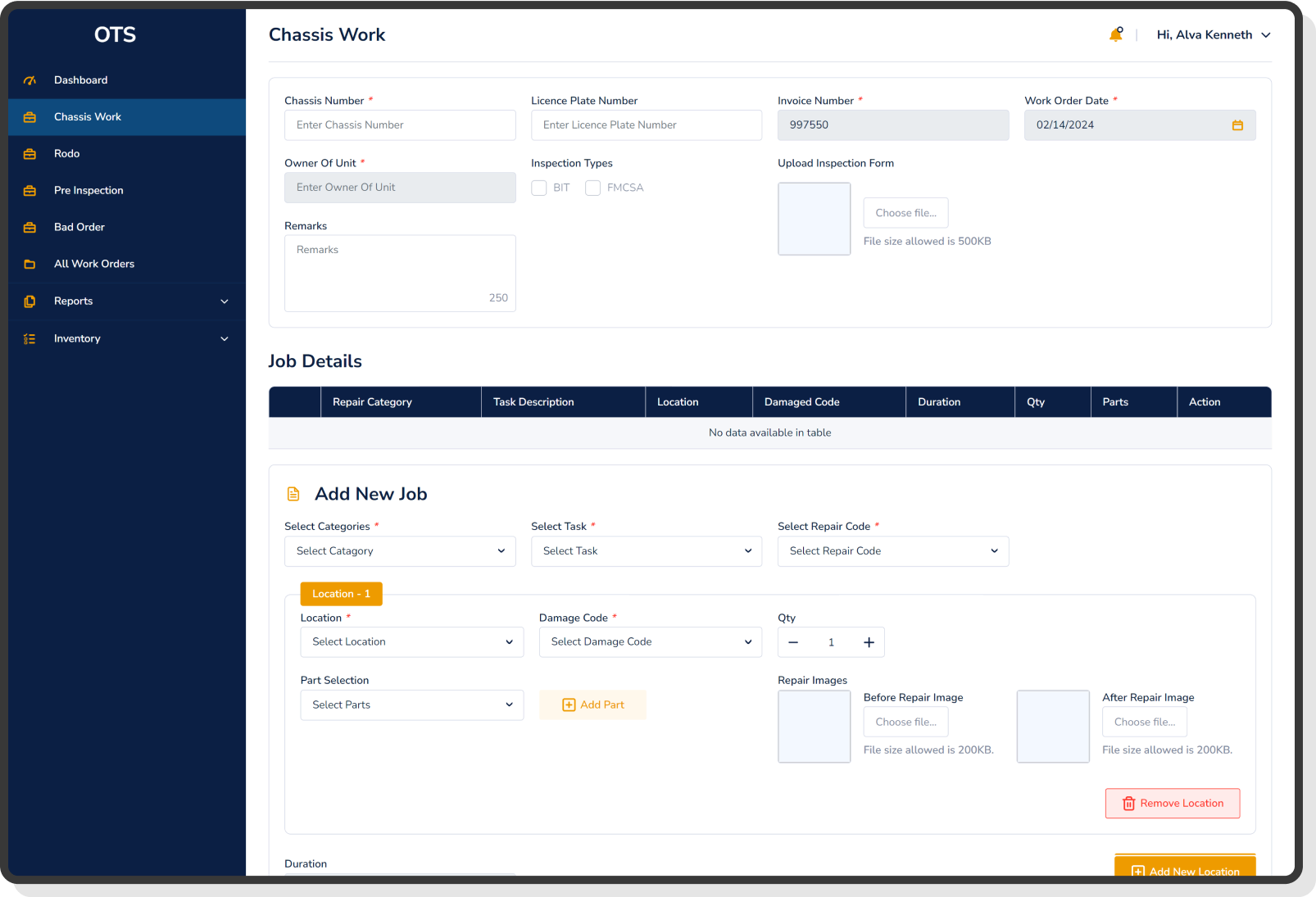The height and width of the screenshot is (897, 1316).
Task: Click the Add New Location button
Action: tap(1184, 871)
